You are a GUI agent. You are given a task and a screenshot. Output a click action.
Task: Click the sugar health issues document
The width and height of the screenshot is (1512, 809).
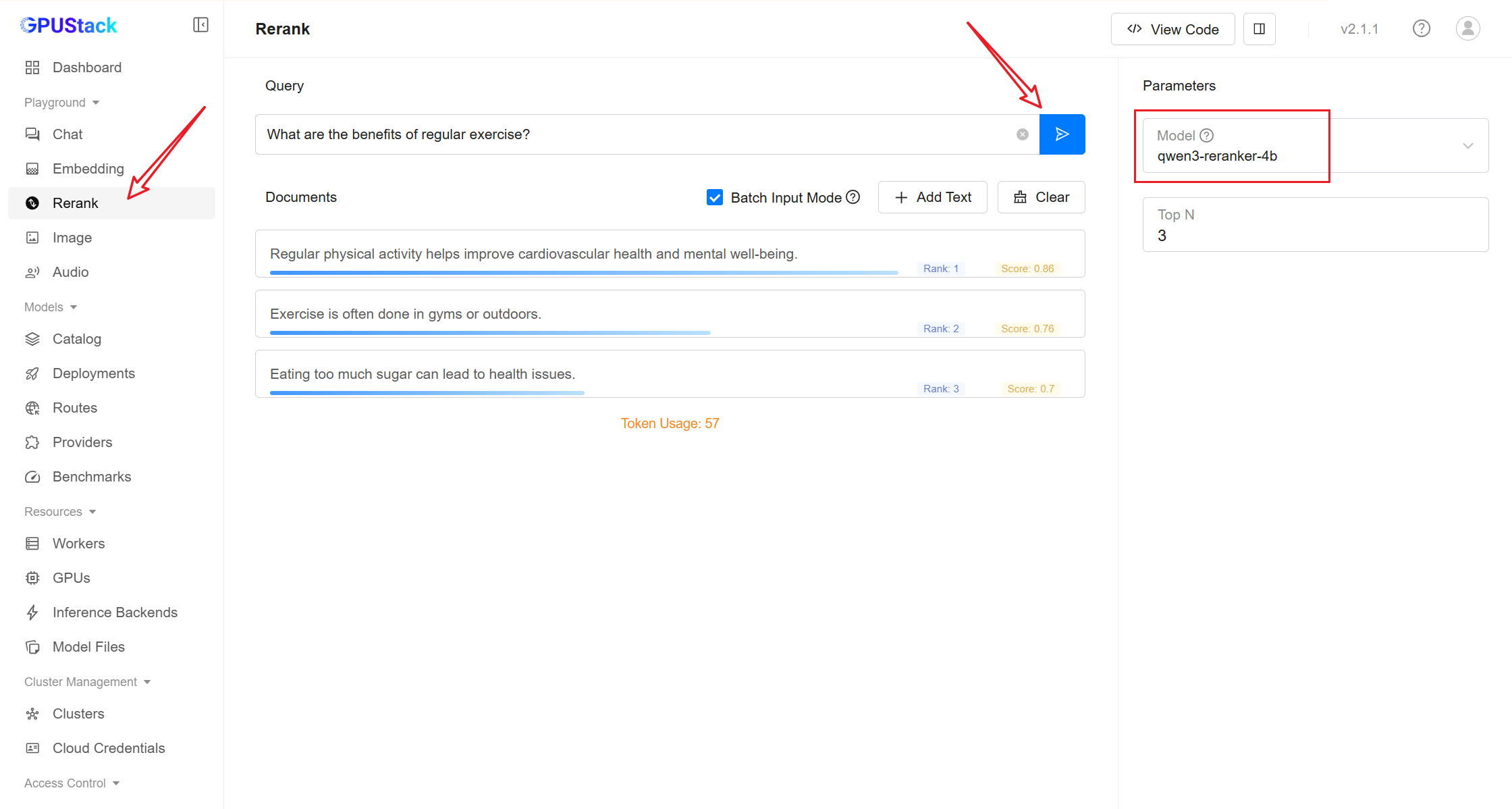tap(423, 374)
